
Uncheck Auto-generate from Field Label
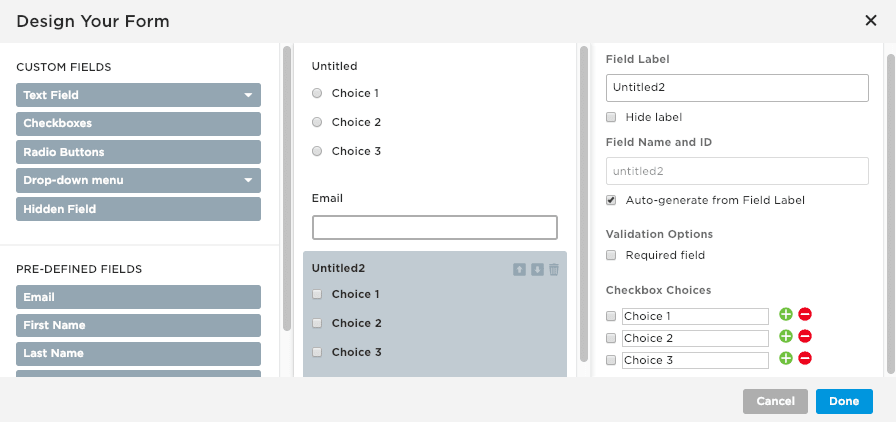(x=612, y=200)
